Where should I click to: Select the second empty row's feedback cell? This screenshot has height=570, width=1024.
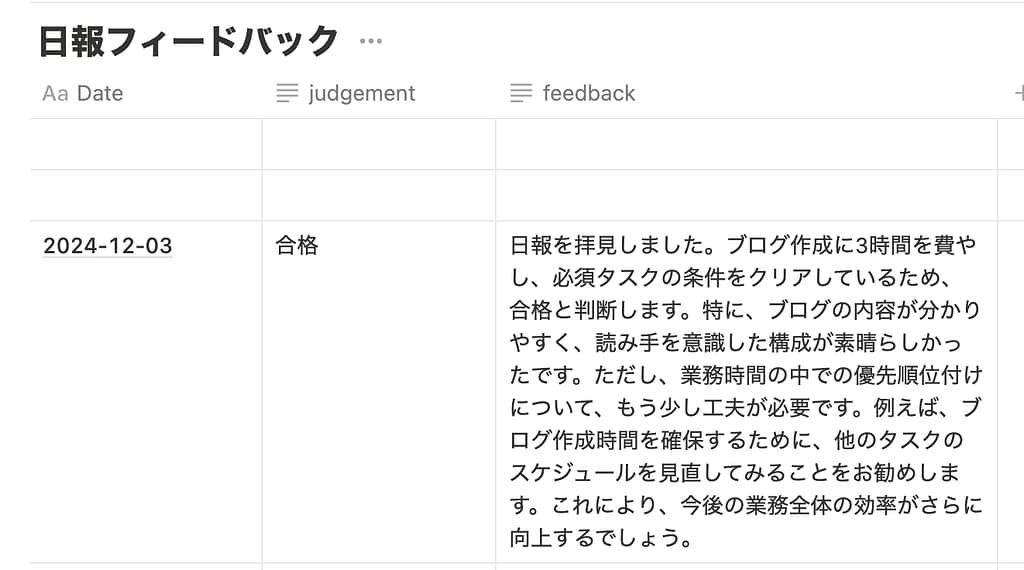745,195
